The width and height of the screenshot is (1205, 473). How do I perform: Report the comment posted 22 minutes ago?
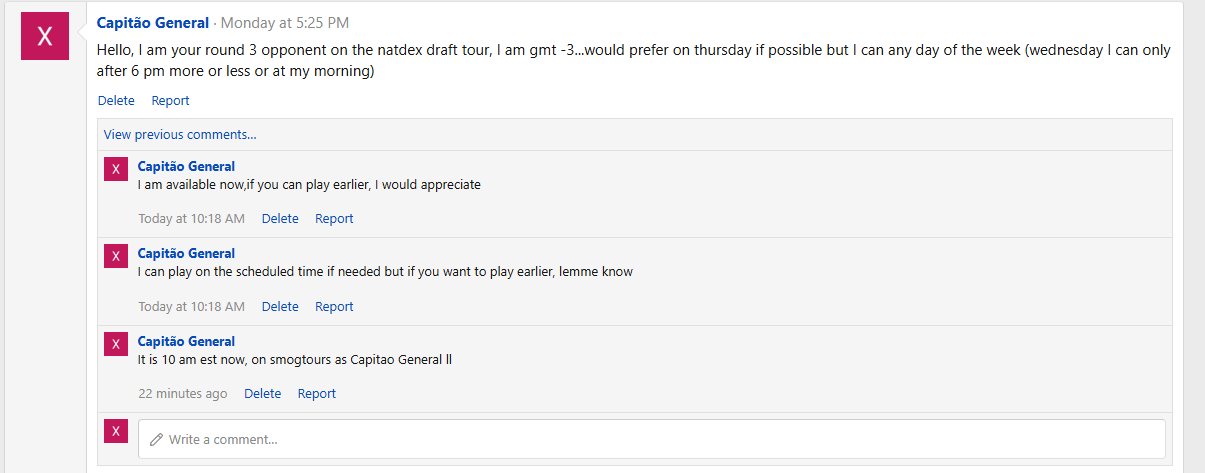(317, 393)
